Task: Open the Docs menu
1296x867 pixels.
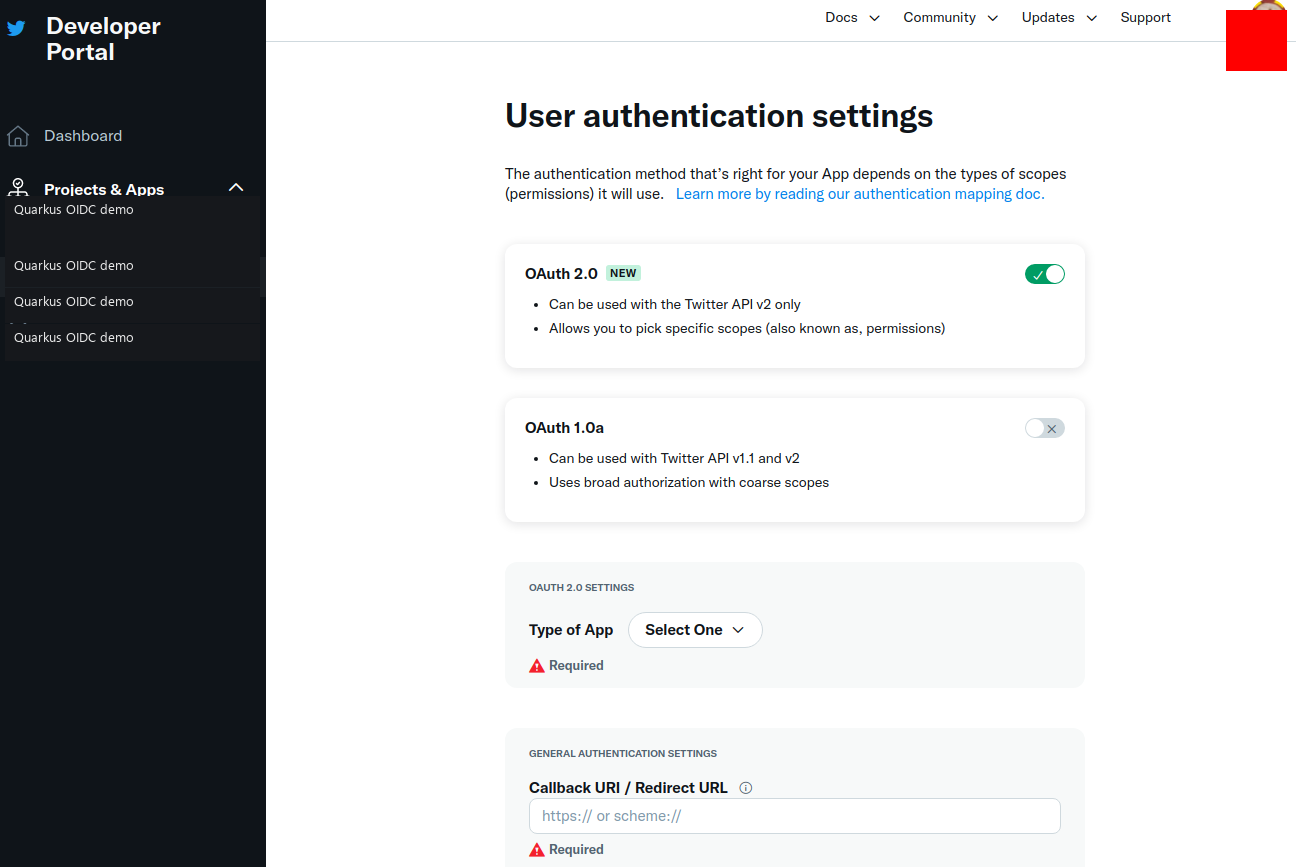Action: 852,18
